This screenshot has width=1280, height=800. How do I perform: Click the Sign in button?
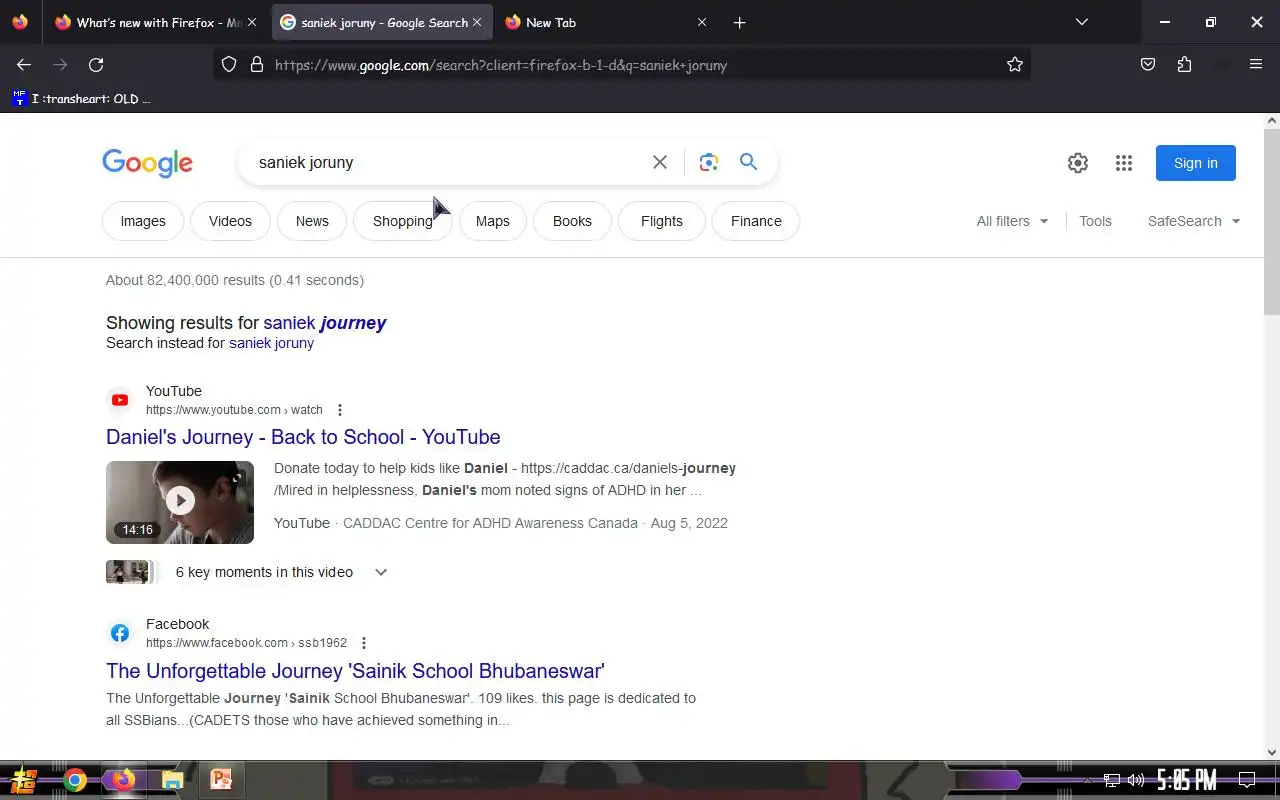point(1196,163)
